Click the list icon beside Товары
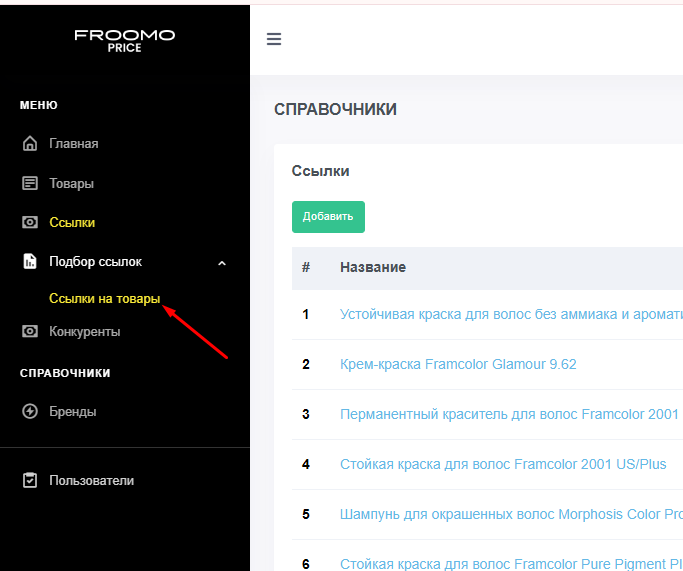Screen dimensions: 683x571 coord(30,183)
